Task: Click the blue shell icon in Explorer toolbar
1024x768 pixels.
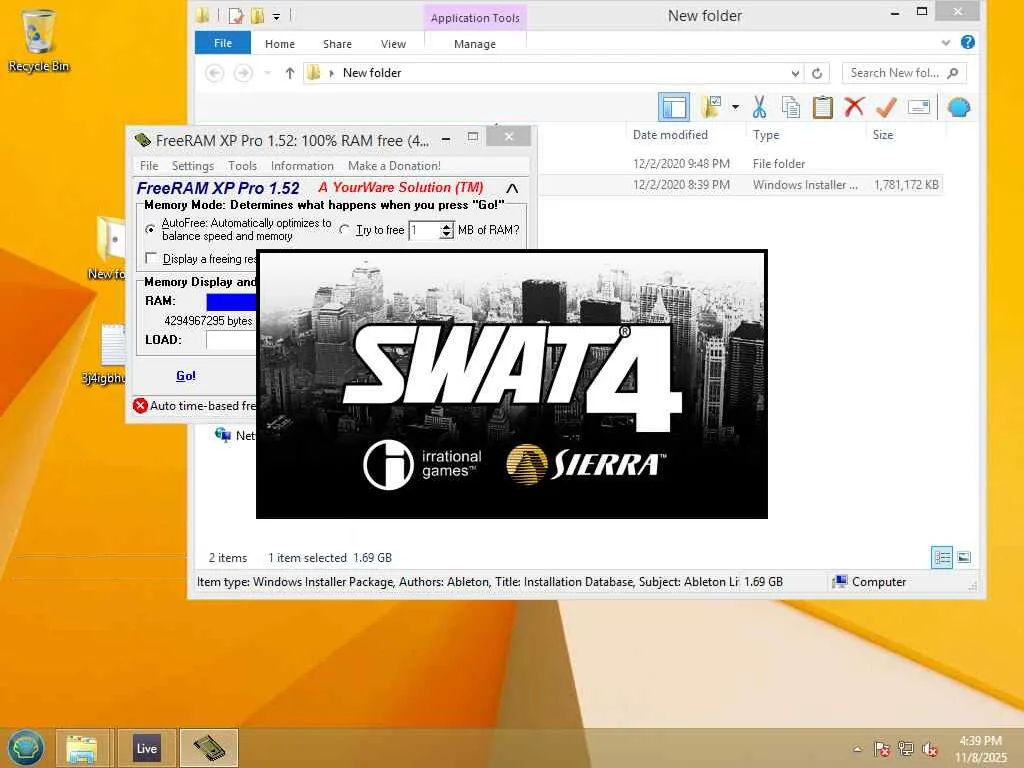Action: click(x=959, y=107)
